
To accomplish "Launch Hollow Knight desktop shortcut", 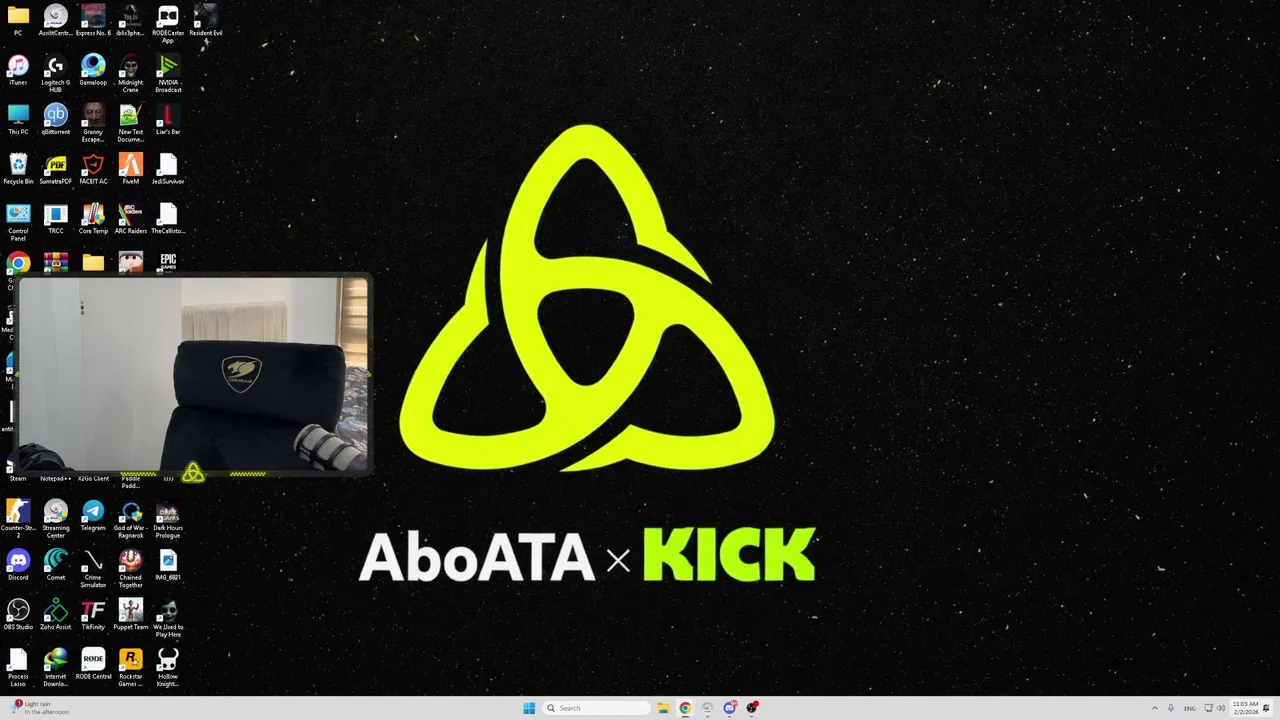I will (168, 667).
